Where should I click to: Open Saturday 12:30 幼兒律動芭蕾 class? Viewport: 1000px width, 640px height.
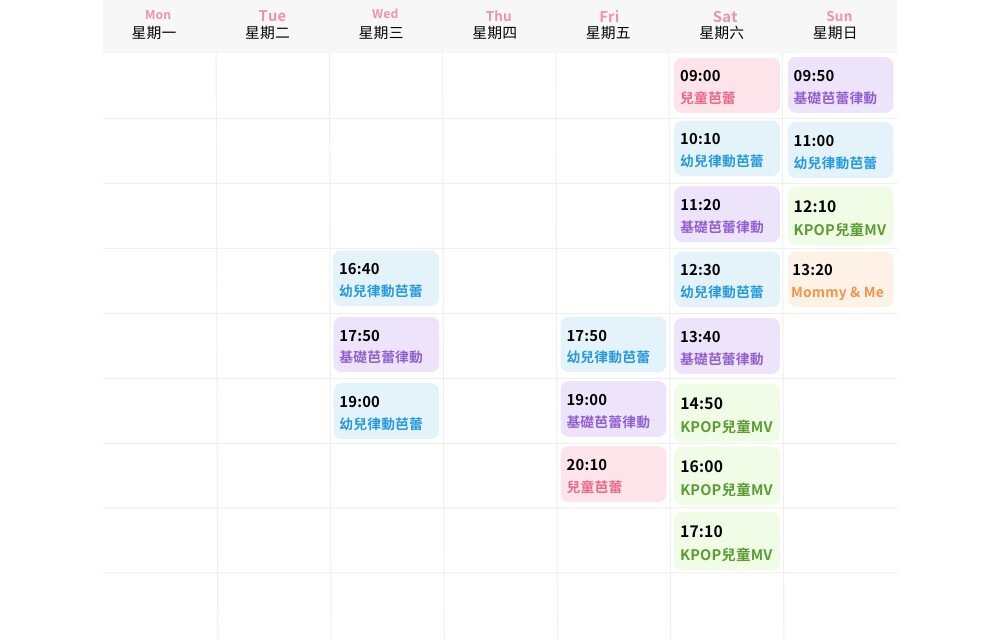click(727, 280)
